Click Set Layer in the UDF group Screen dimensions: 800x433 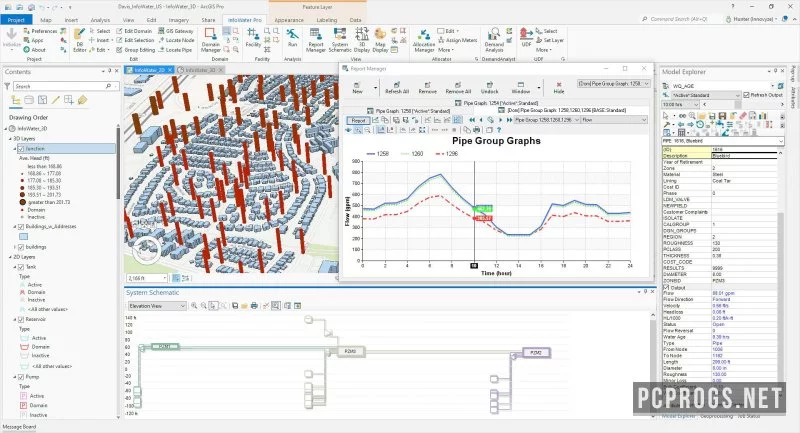point(549,40)
